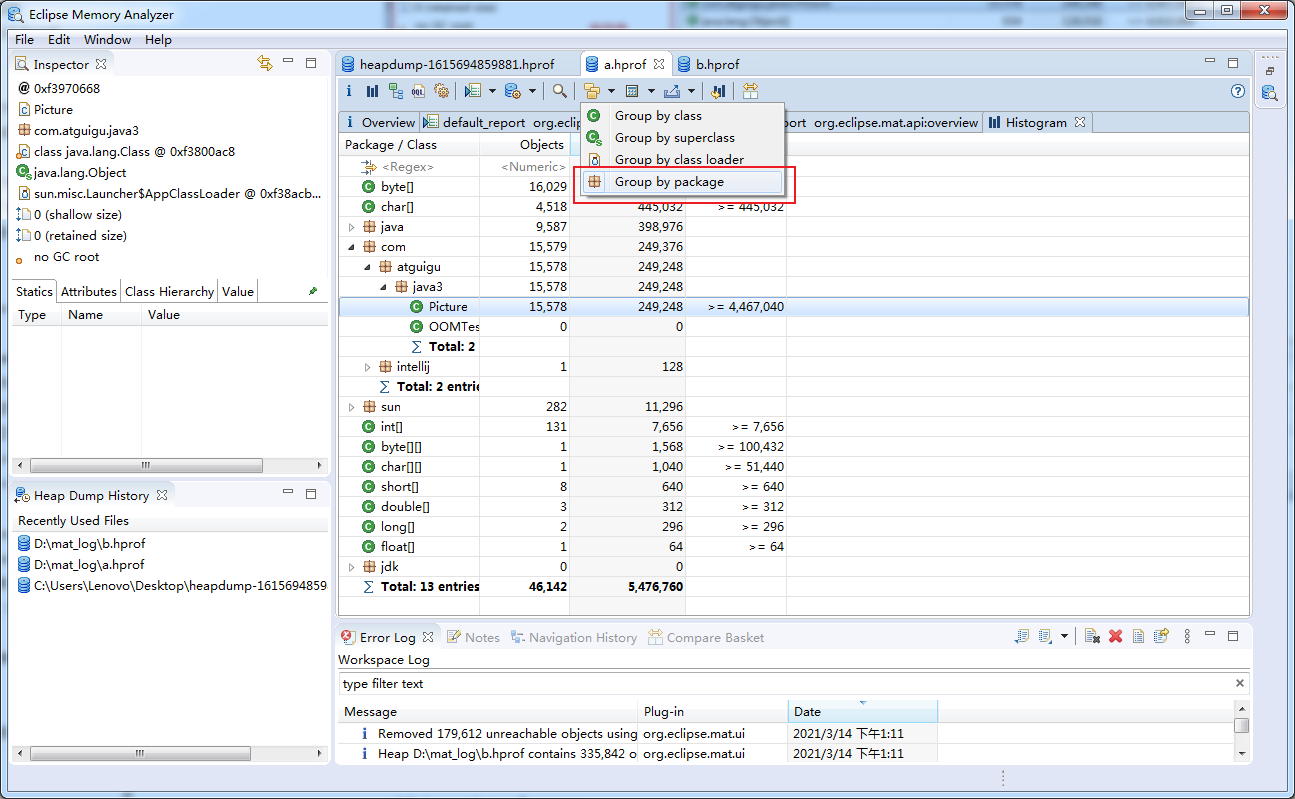Run the reports toolbar icon
Screen dimensions: 1295x799
[x=473, y=91]
